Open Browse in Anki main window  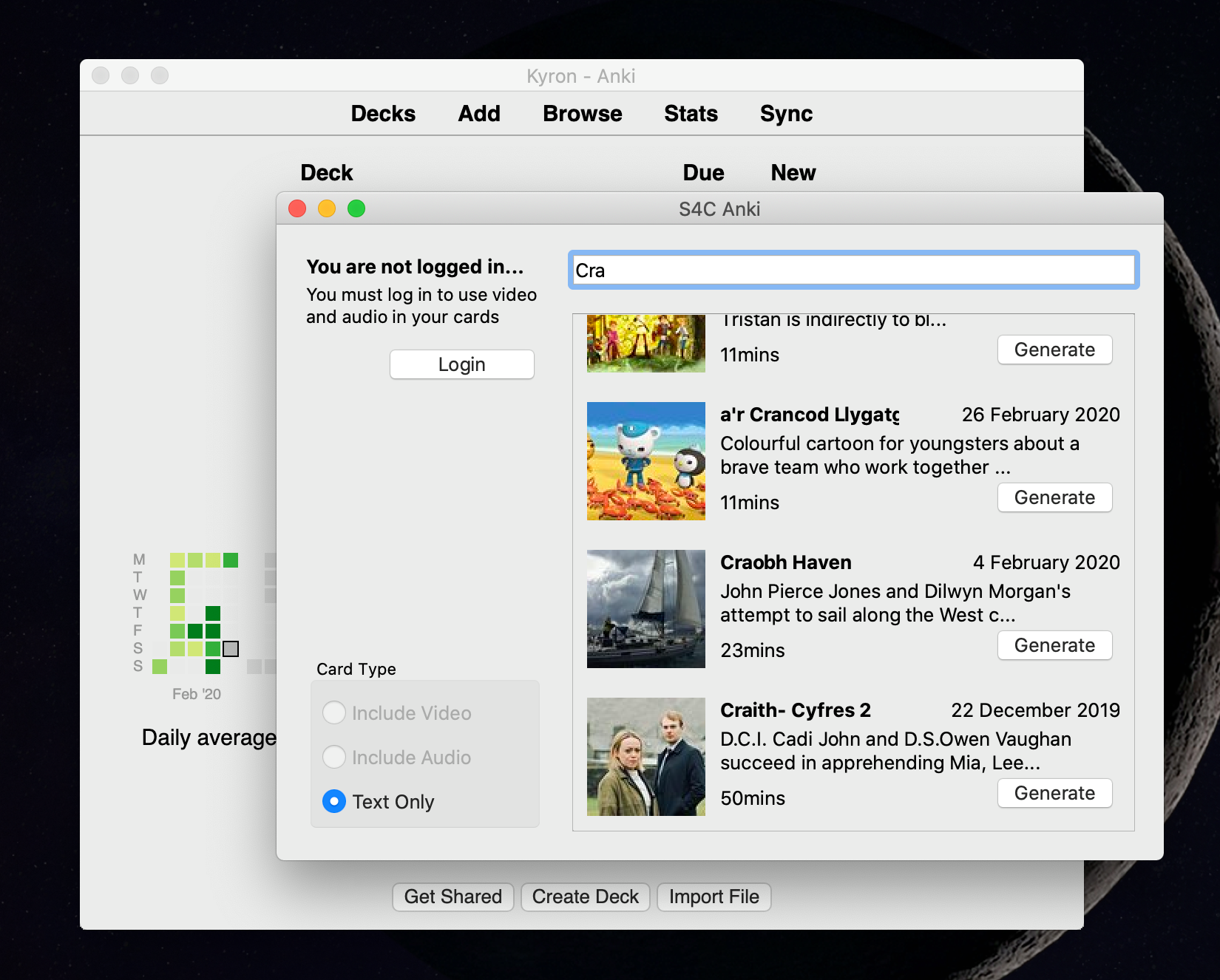pos(583,114)
